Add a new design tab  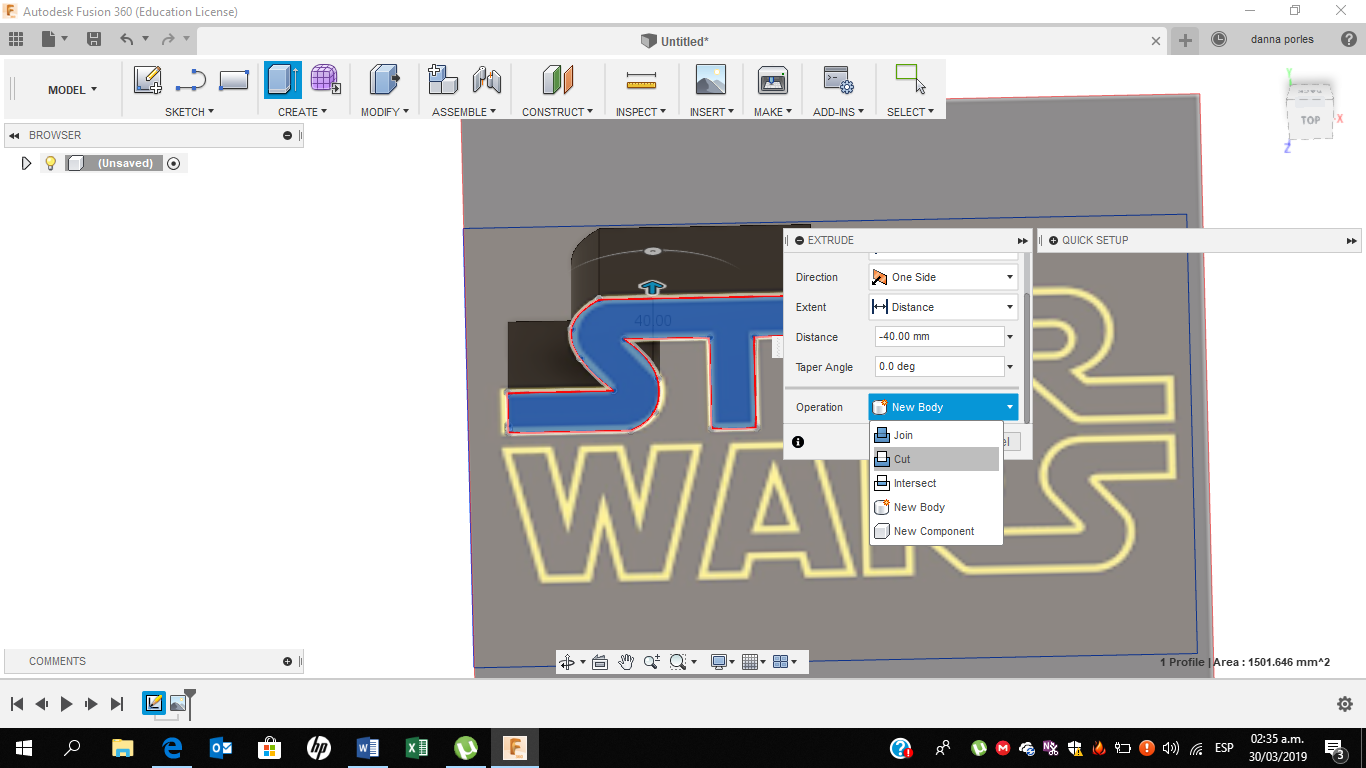point(1185,40)
